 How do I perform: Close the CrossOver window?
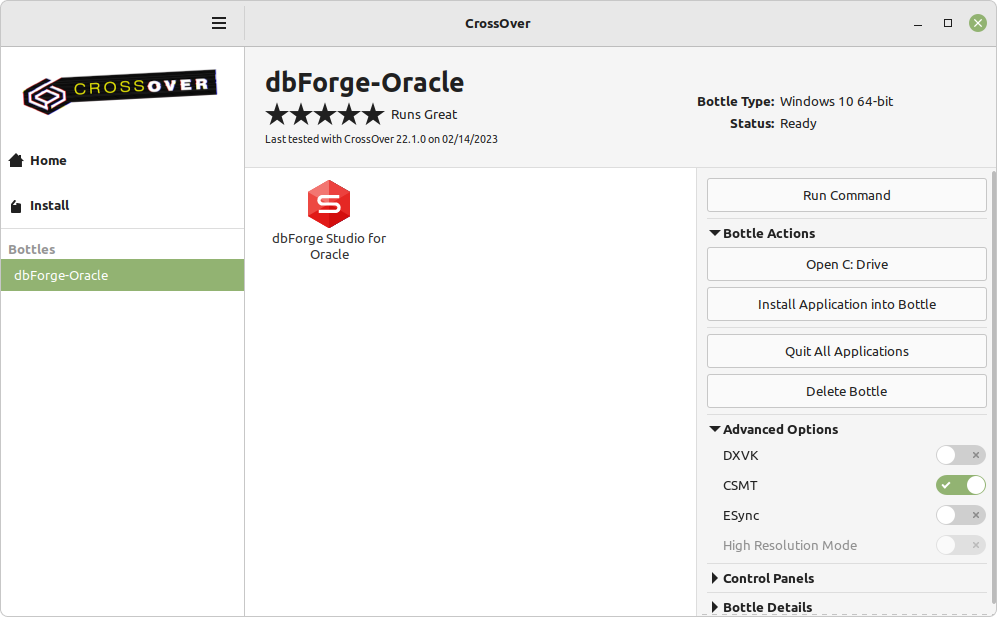977,24
